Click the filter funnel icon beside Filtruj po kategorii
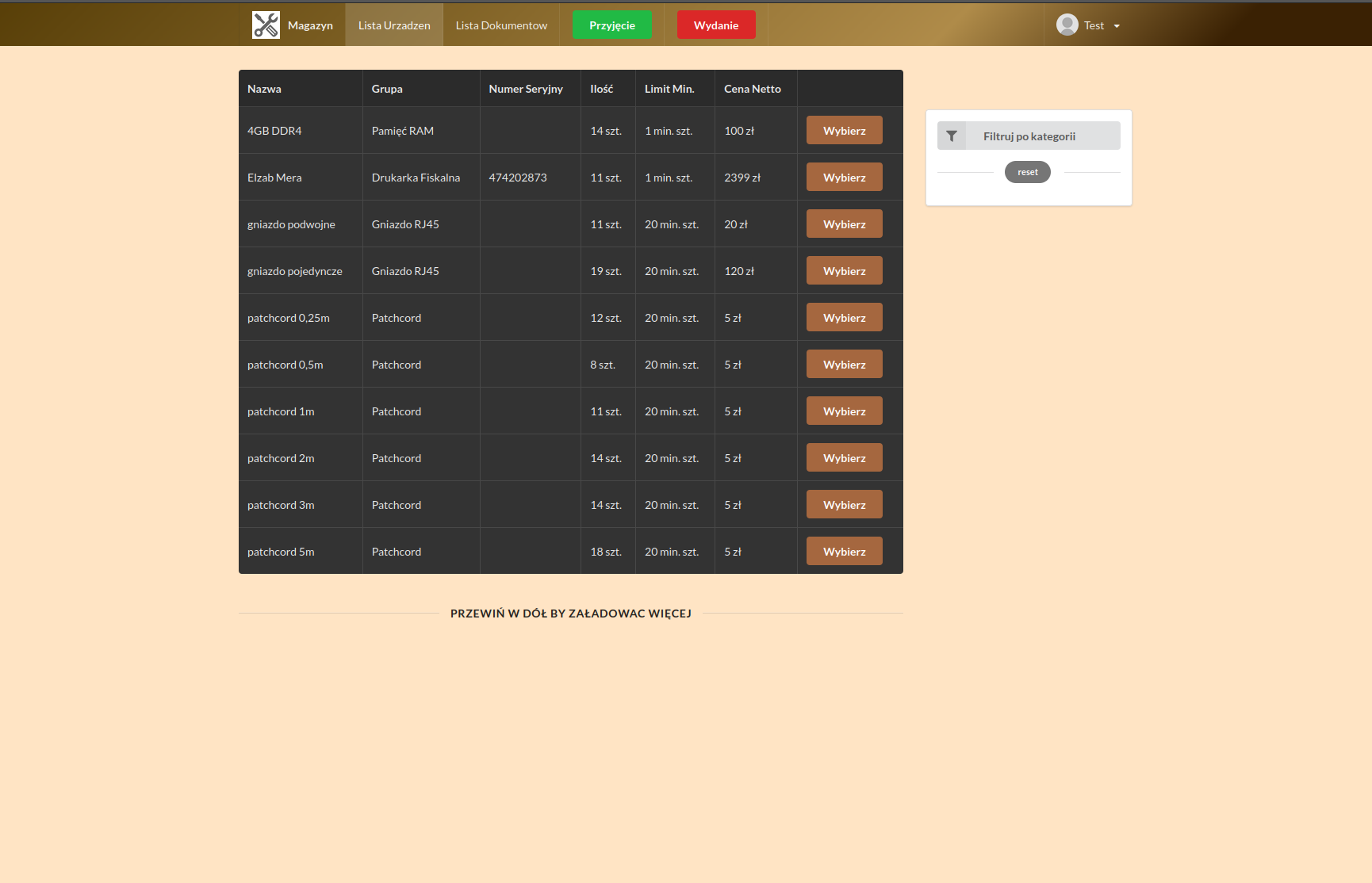This screenshot has height=883, width=1372. [x=952, y=136]
